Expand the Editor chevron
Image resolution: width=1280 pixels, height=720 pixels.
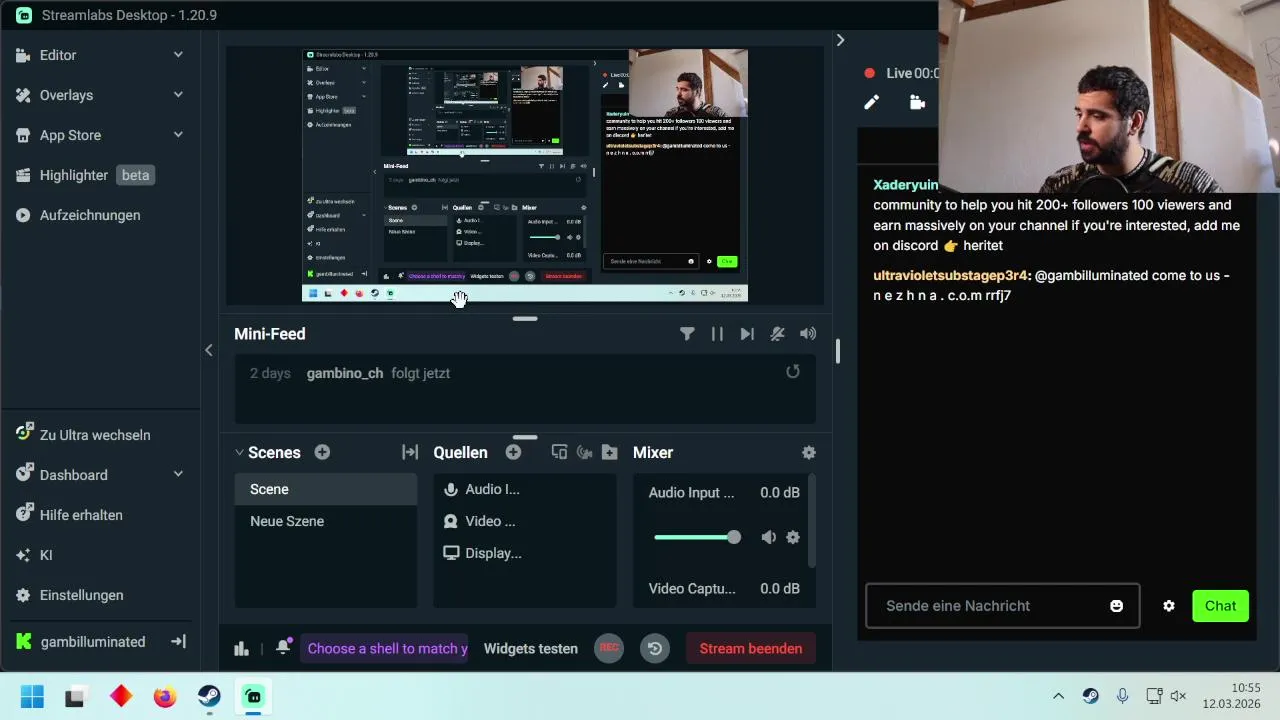[178, 55]
